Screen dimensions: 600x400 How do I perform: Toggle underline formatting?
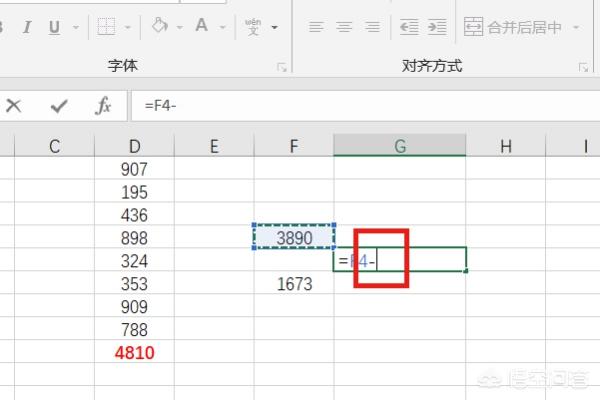[54, 27]
